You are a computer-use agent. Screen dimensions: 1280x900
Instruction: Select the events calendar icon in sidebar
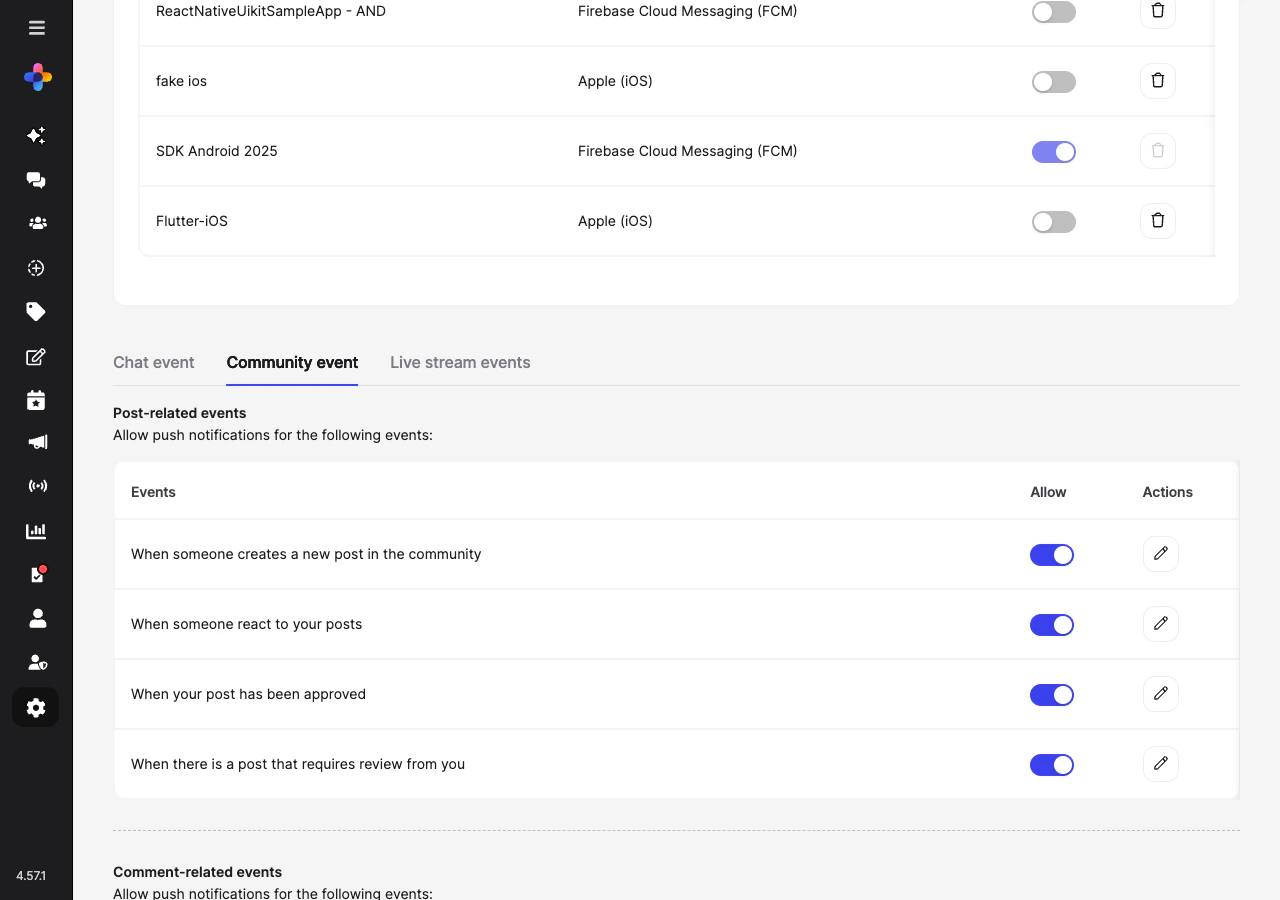point(36,399)
